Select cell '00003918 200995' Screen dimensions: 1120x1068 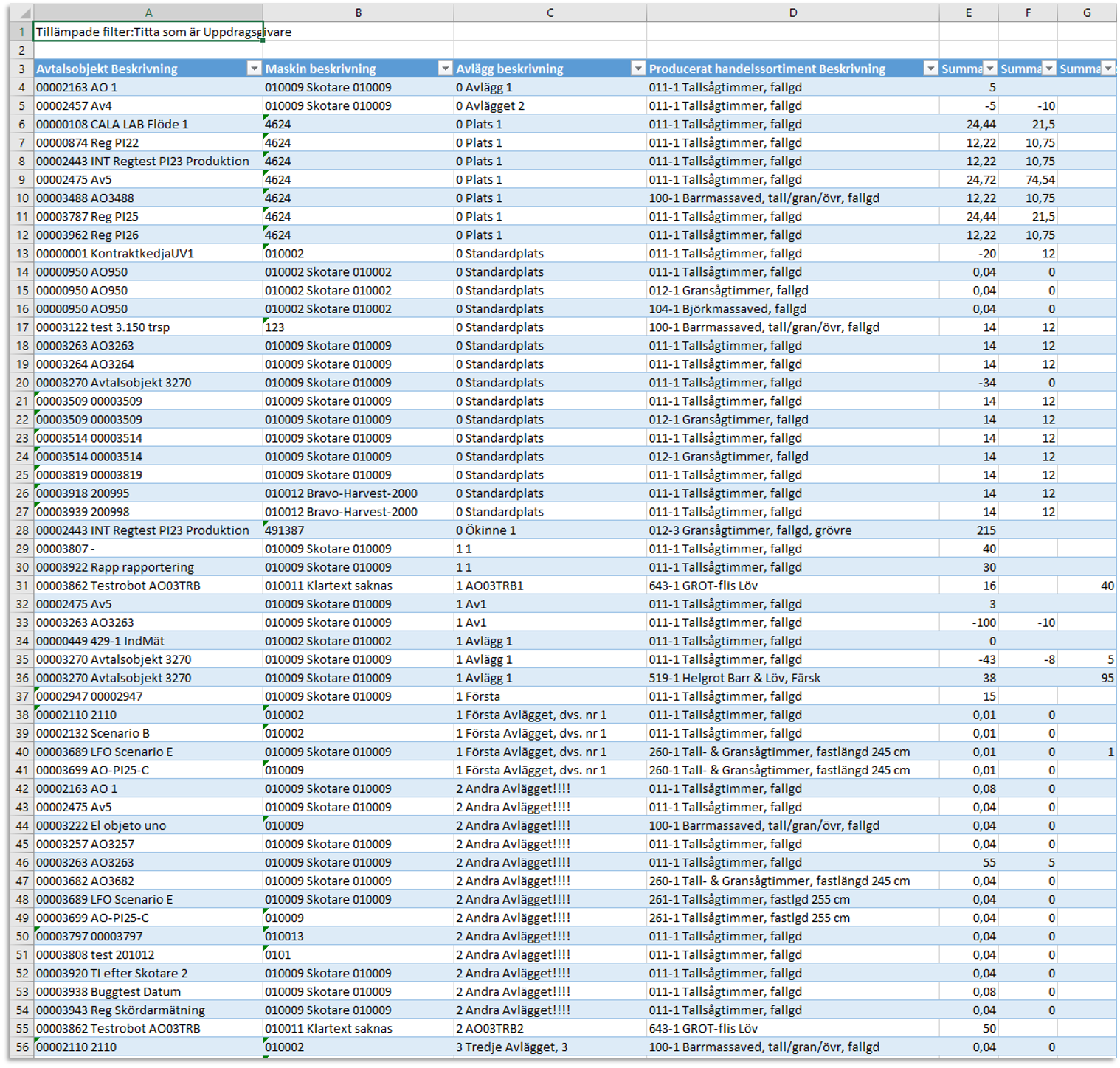[x=148, y=493]
